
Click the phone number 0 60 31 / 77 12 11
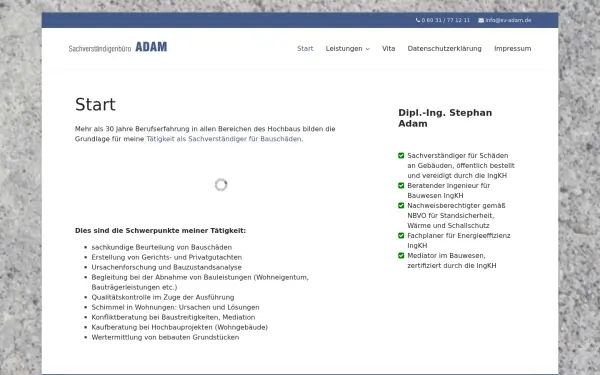pos(446,20)
